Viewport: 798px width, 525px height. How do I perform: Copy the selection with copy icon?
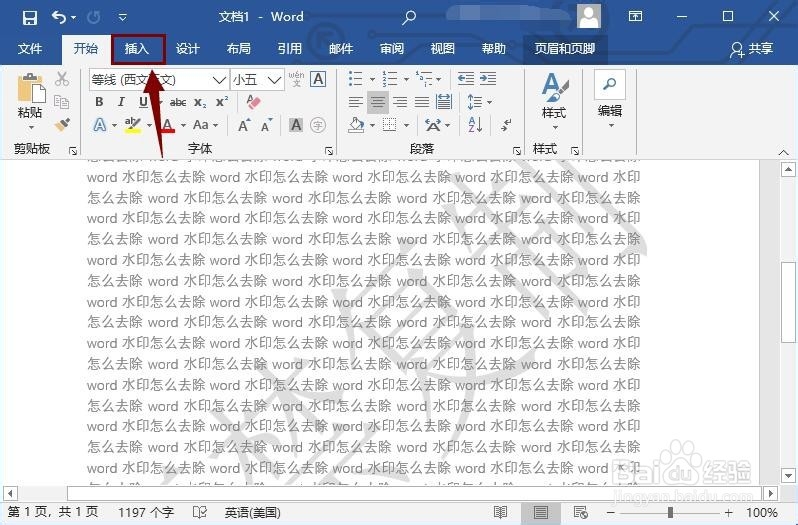62,102
